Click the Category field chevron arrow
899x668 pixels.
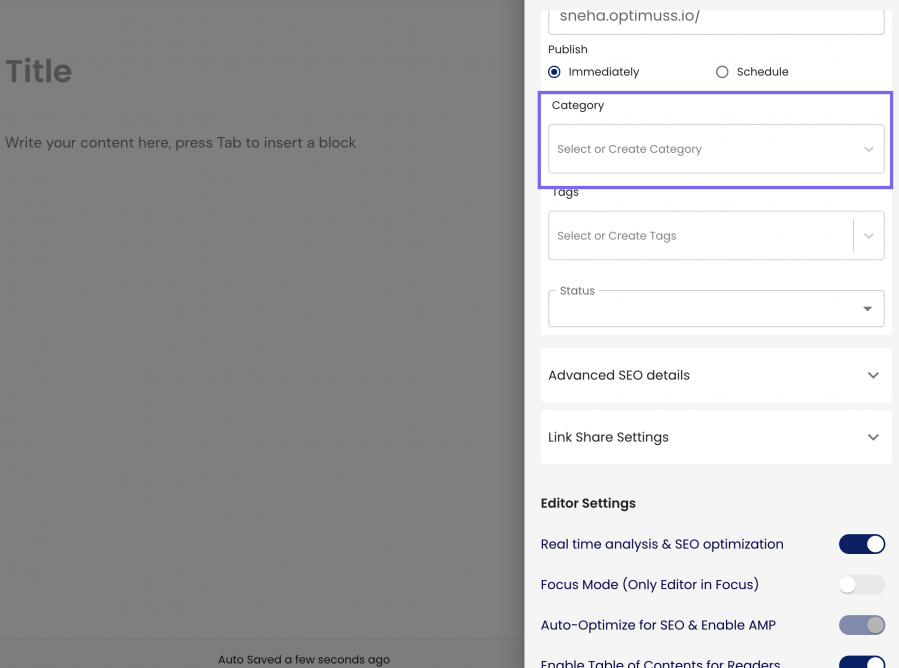tap(868, 149)
